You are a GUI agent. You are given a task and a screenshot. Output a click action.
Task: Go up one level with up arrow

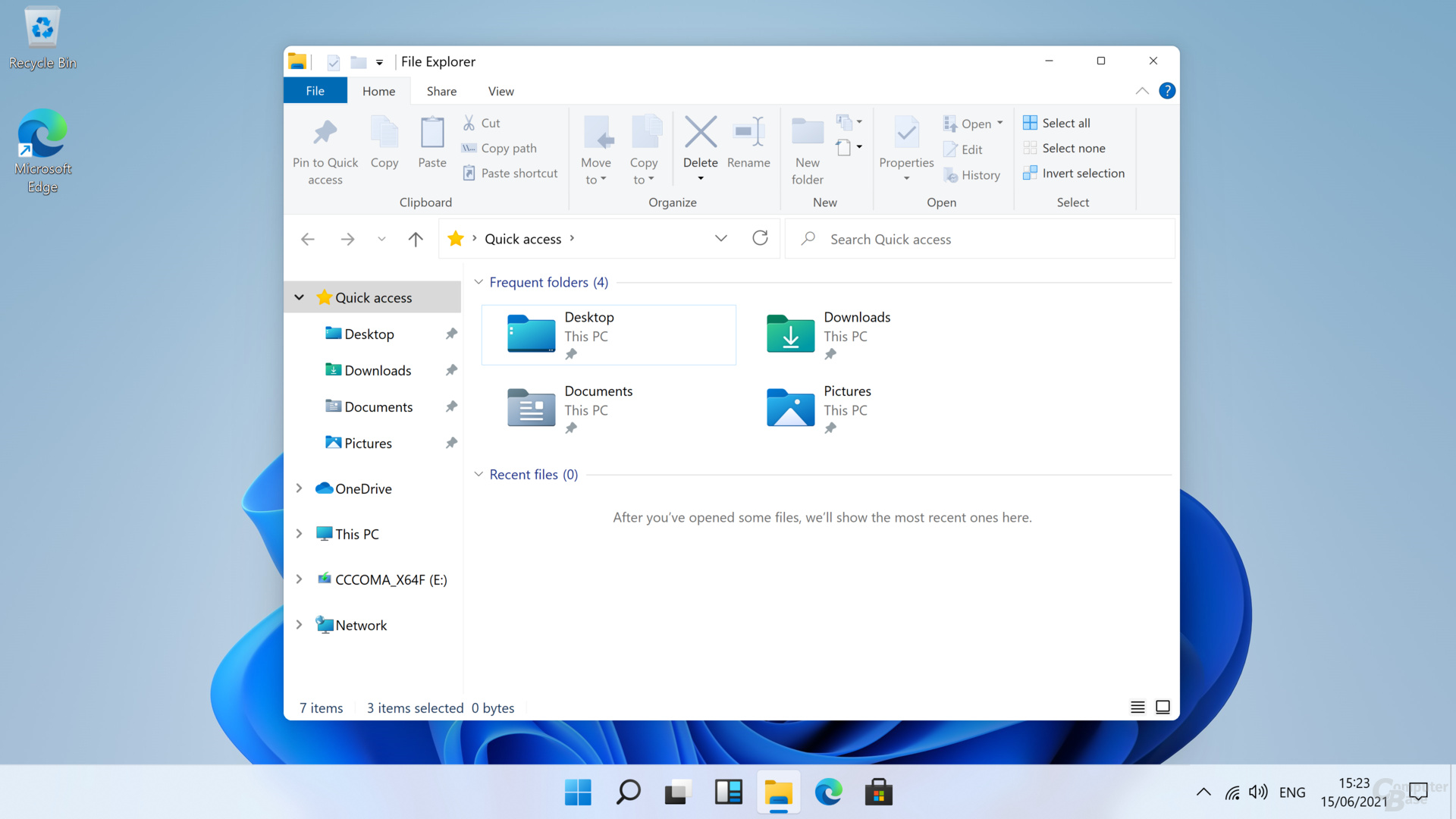pos(416,240)
